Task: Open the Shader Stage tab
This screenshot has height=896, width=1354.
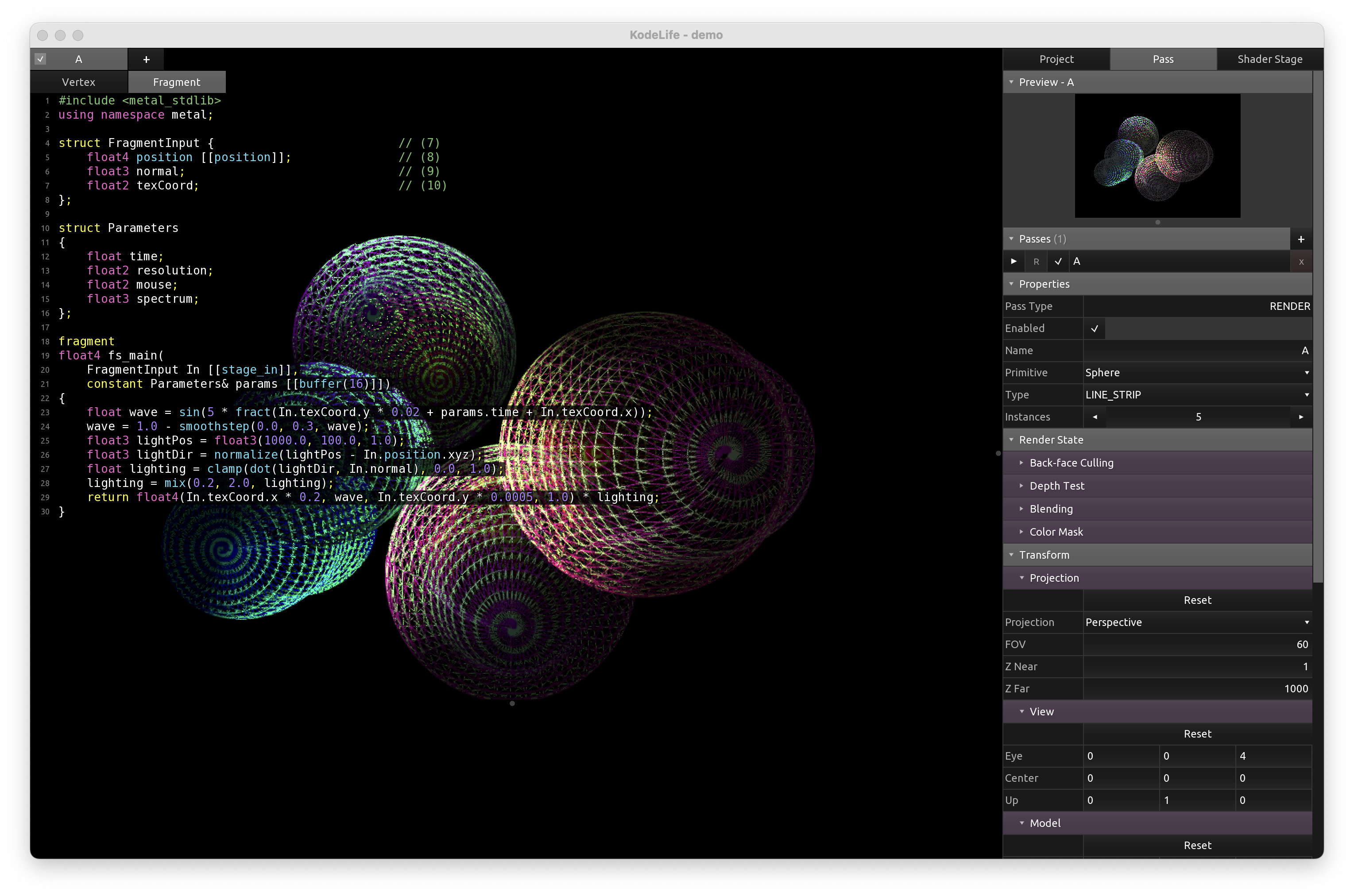Action: (1269, 59)
